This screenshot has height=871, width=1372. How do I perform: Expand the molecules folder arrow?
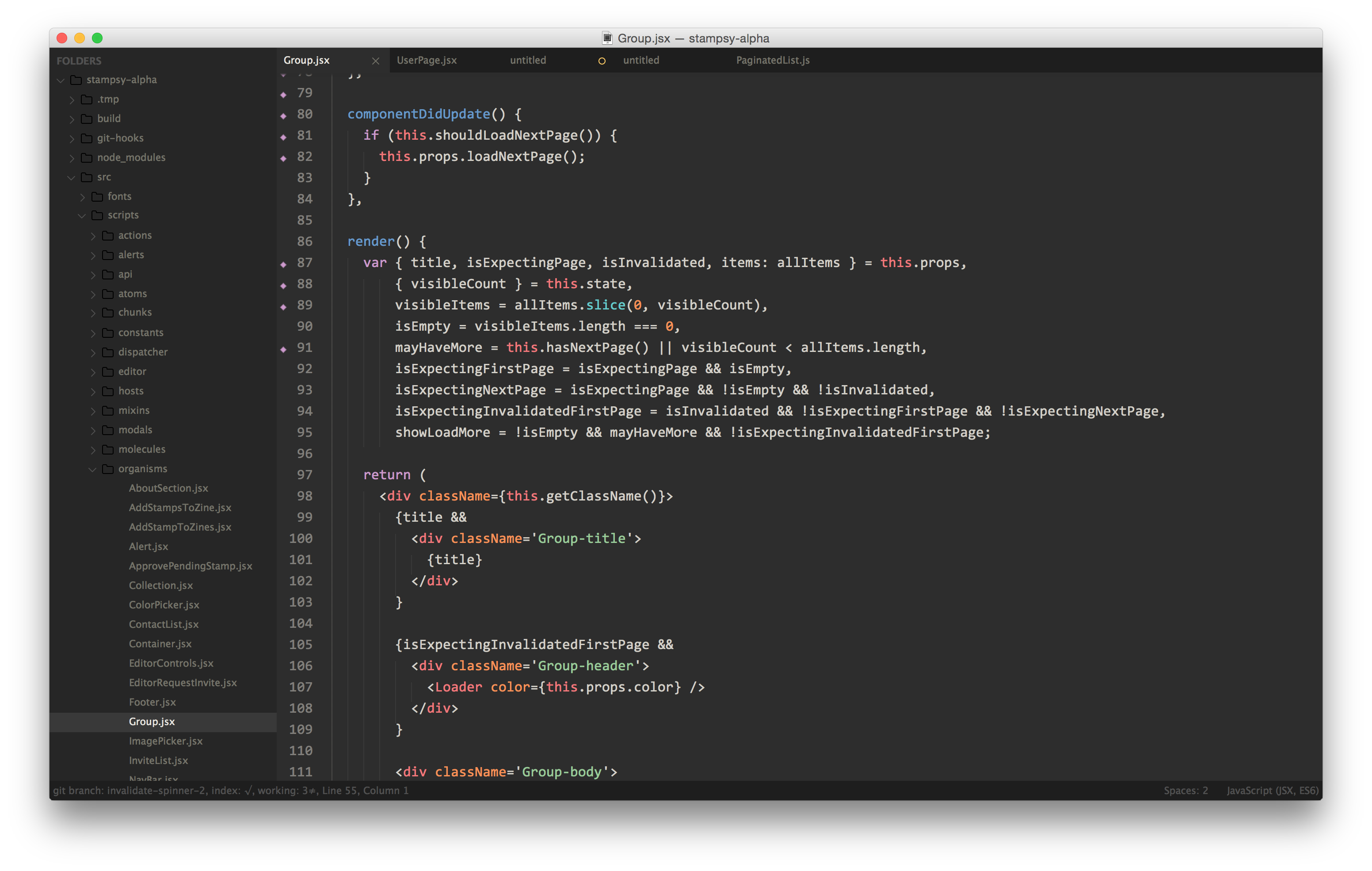tap(93, 450)
